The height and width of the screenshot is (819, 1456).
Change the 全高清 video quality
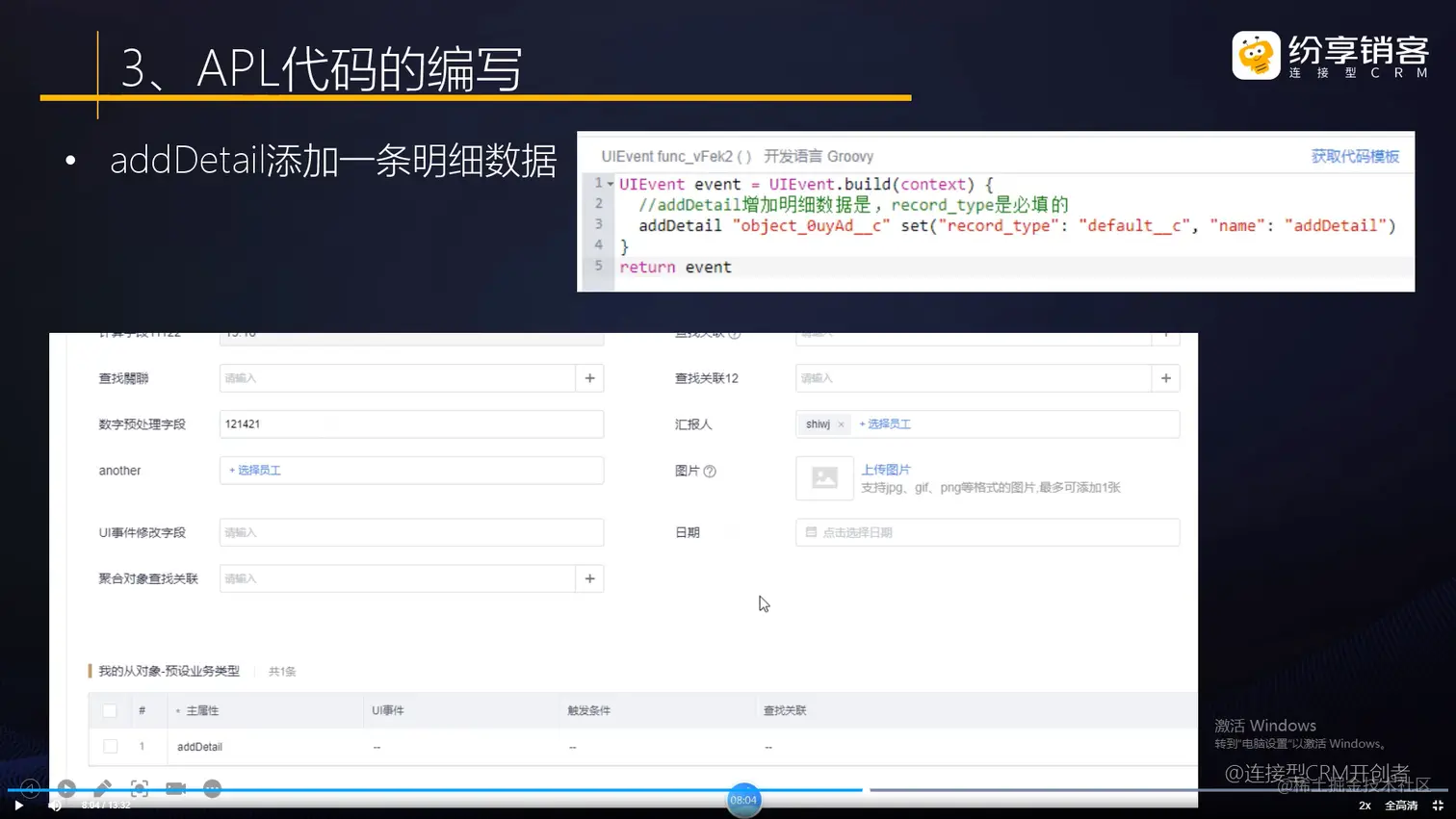1401,806
